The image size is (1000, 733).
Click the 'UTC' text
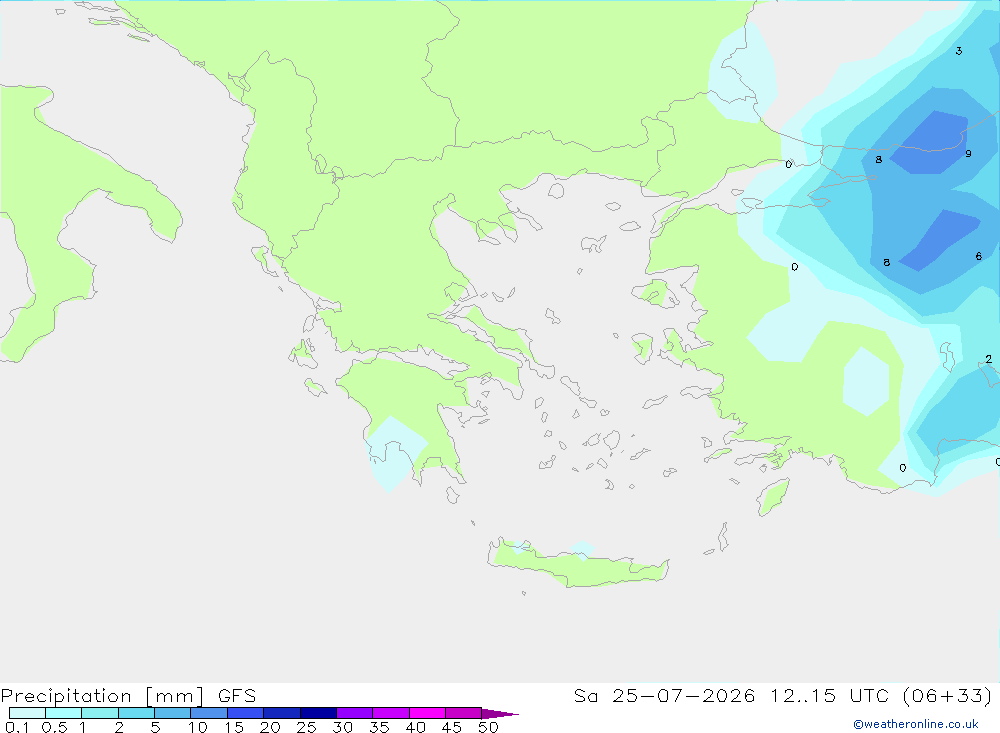coord(869,695)
